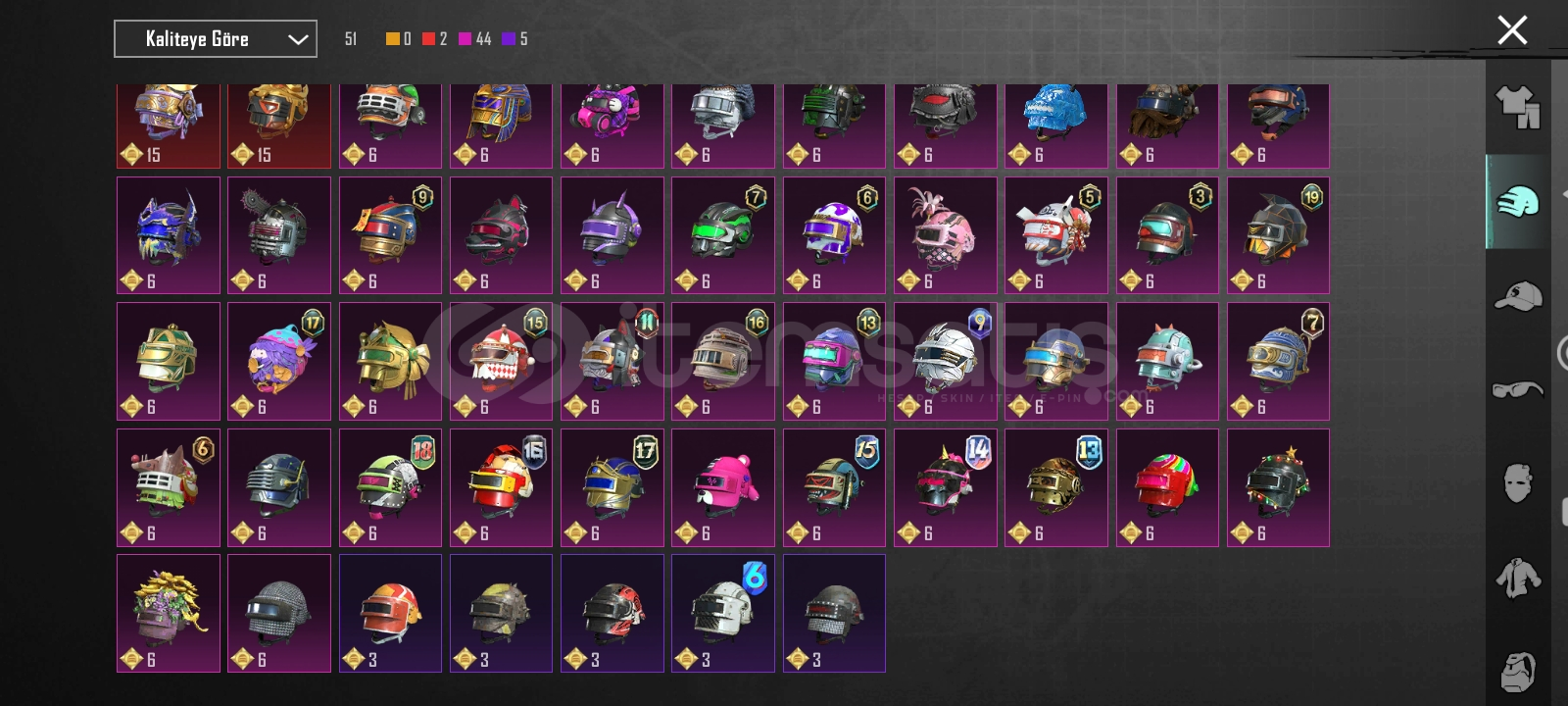Choose the blue shark helmet skin
This screenshot has height=706, width=1568.
click(x=1056, y=126)
